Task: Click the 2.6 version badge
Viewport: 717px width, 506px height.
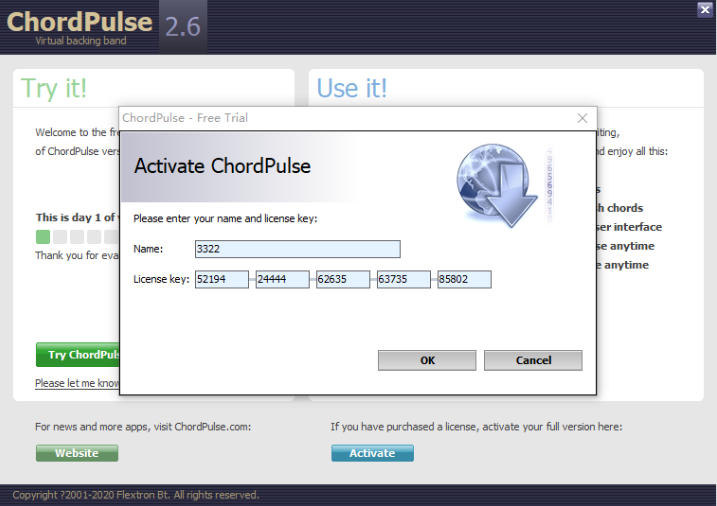Action: 182,27
